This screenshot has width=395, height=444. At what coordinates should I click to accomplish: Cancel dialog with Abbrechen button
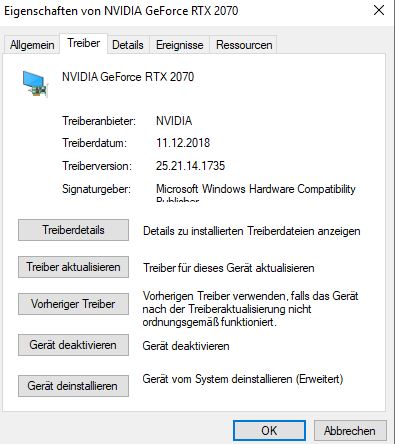[x=350, y=431]
